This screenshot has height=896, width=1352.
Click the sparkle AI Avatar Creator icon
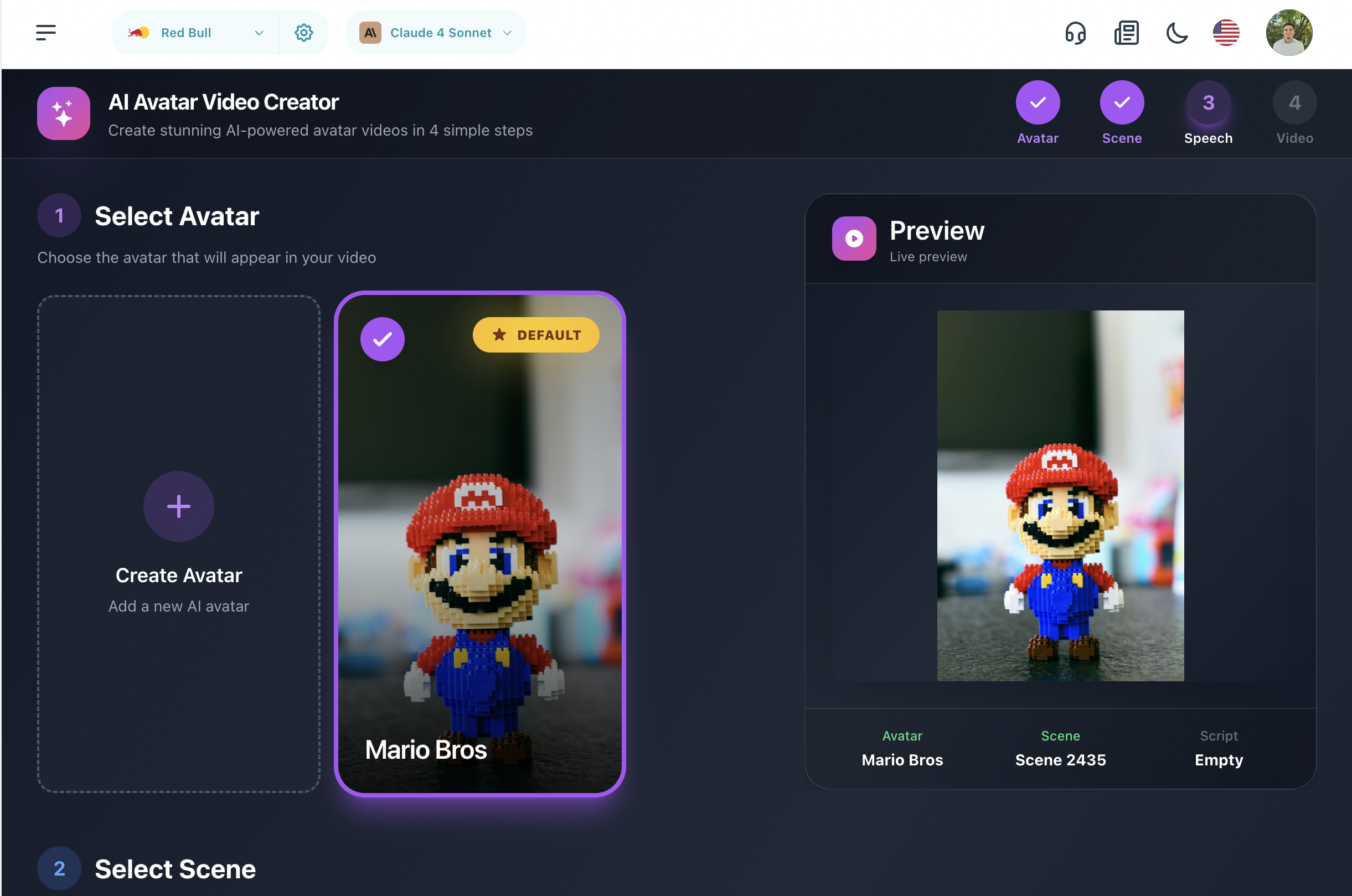pyautogui.click(x=64, y=113)
